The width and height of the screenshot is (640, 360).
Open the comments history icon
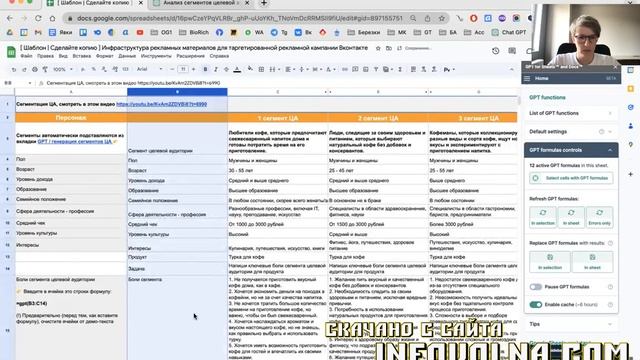click(512, 51)
